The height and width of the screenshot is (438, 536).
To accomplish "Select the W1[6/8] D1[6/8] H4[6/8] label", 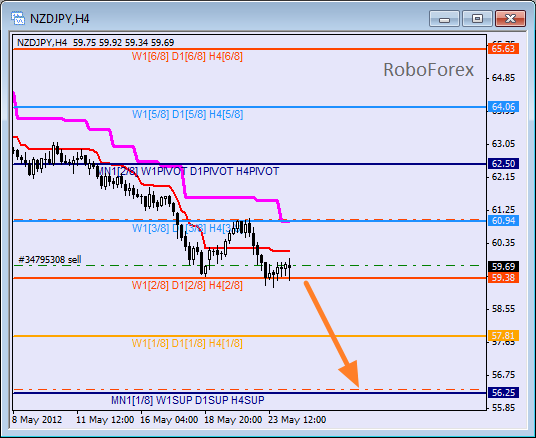I will click(187, 56).
